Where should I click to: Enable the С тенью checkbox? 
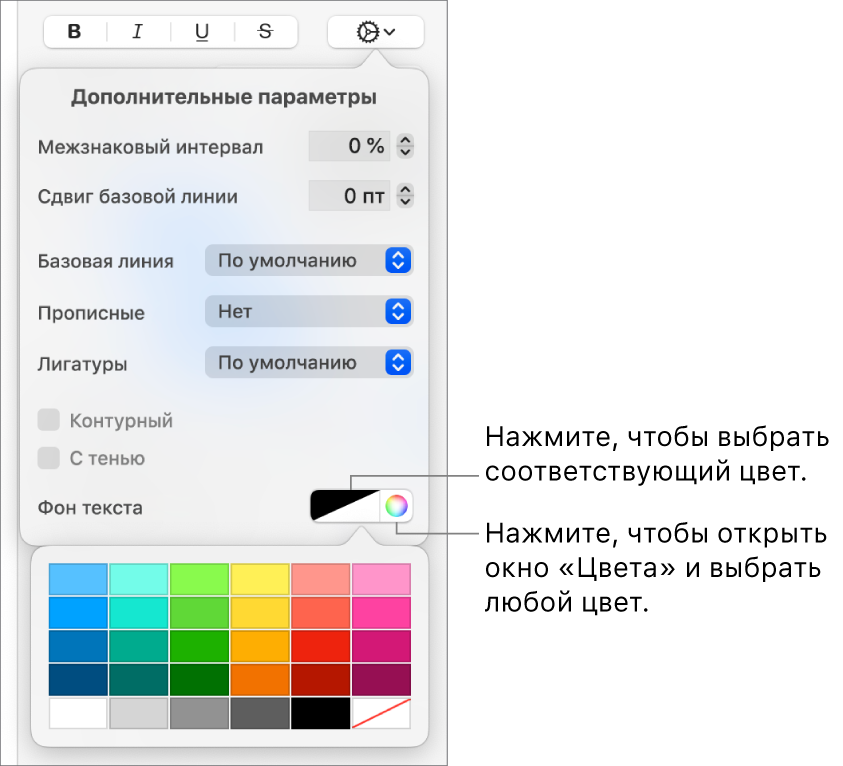coord(48,458)
